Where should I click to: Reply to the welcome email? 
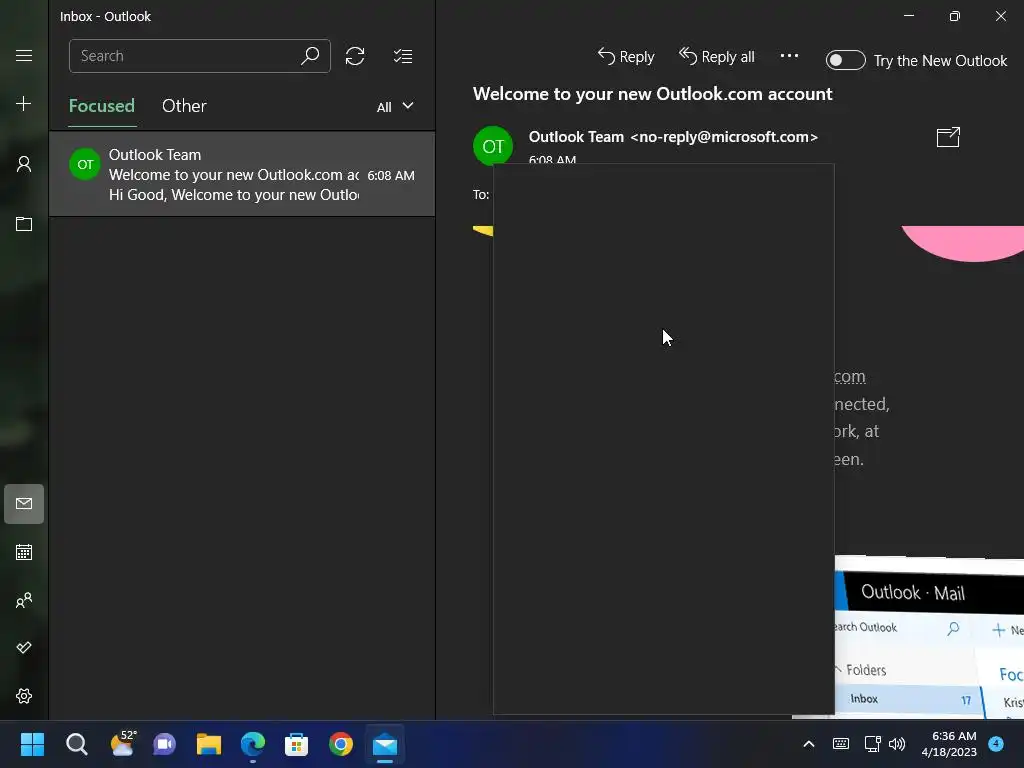[x=626, y=57]
